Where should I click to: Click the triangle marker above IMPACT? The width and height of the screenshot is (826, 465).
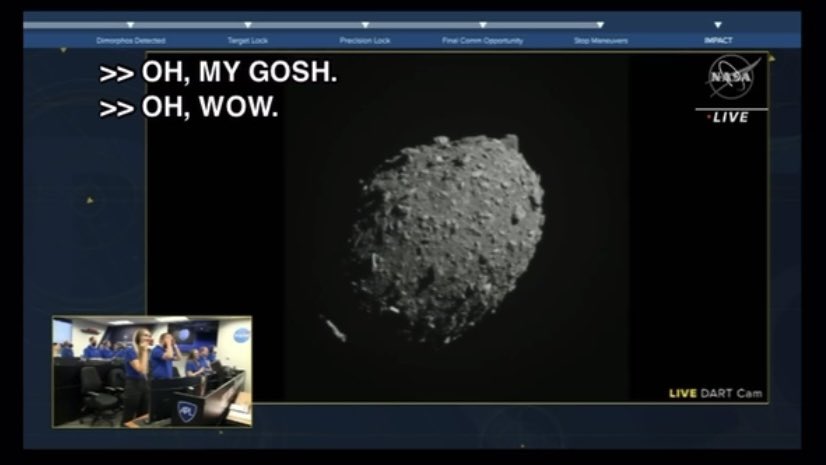pos(717,25)
